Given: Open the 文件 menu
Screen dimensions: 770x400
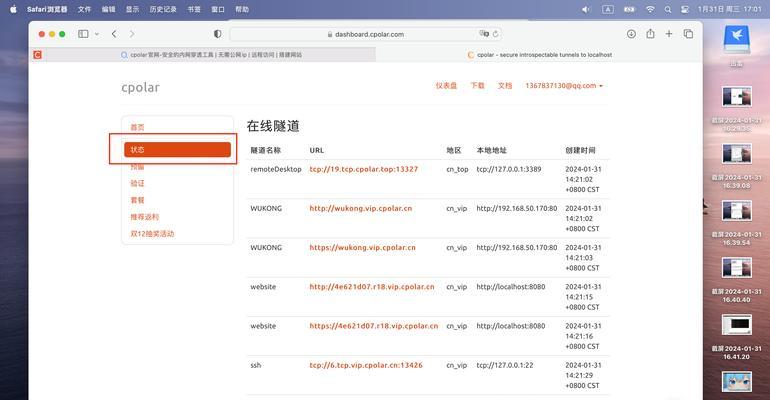Looking at the screenshot, I should coord(84,9).
